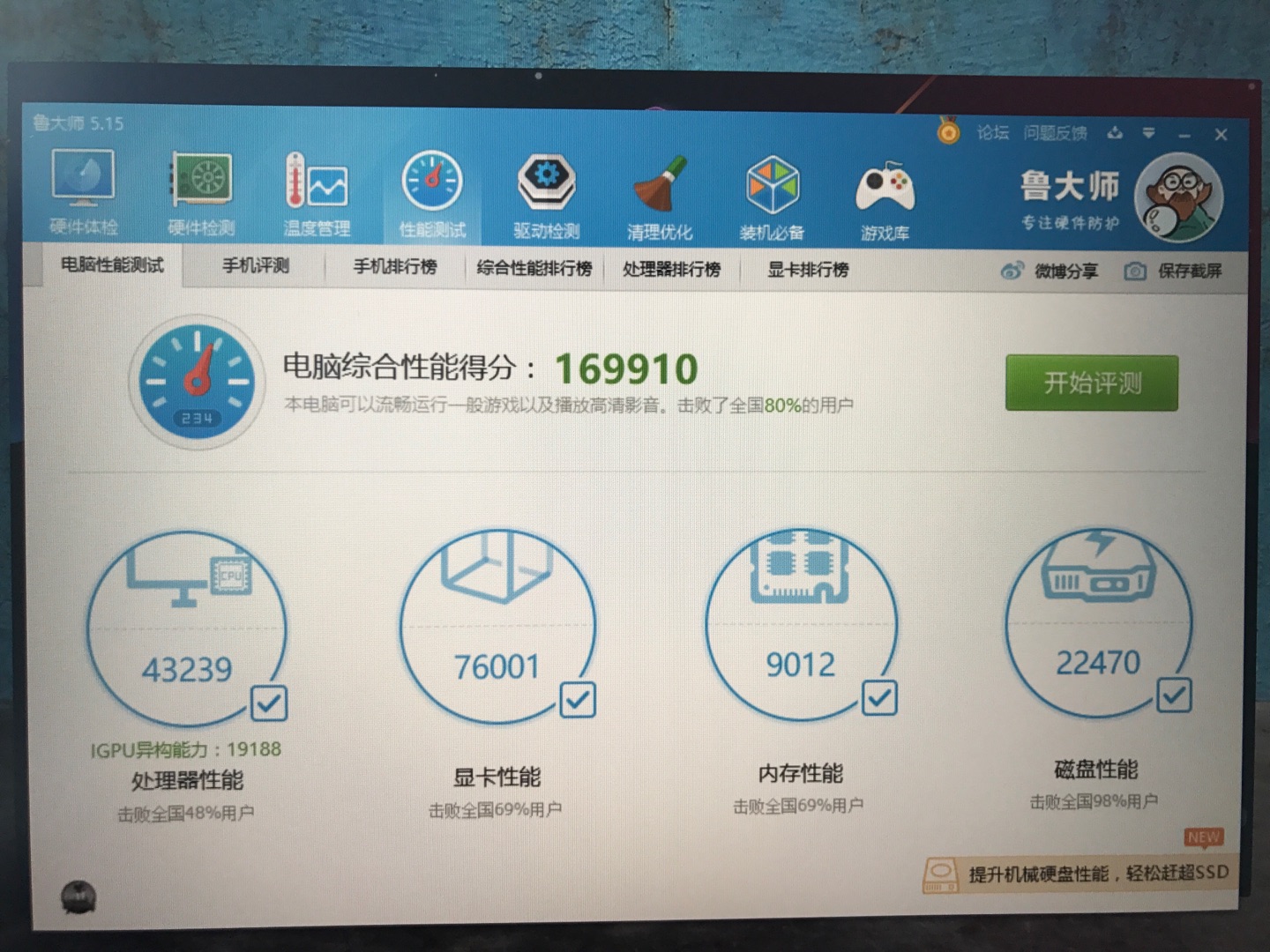Screen dimensions: 1270x952
Task: Switch to the 处理器排行榜 tab
Action: click(x=672, y=269)
